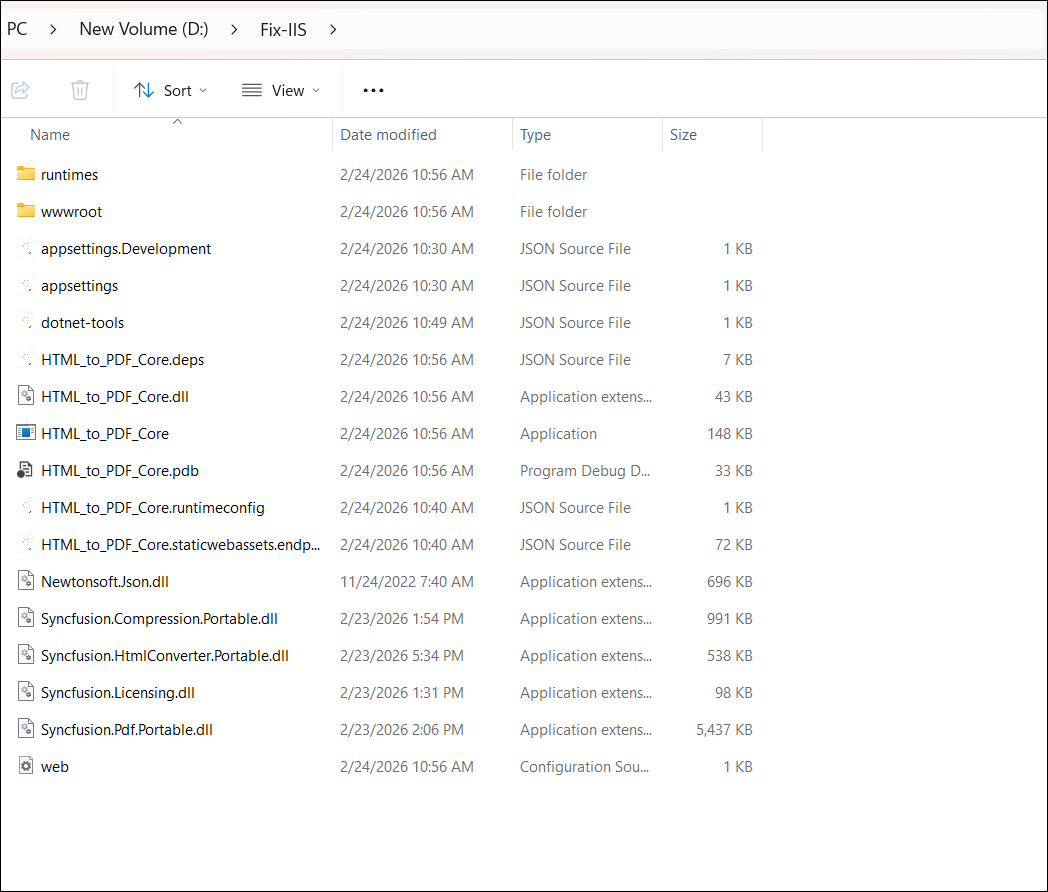
Task: Click the 72 KB size cell
Action: (733, 545)
